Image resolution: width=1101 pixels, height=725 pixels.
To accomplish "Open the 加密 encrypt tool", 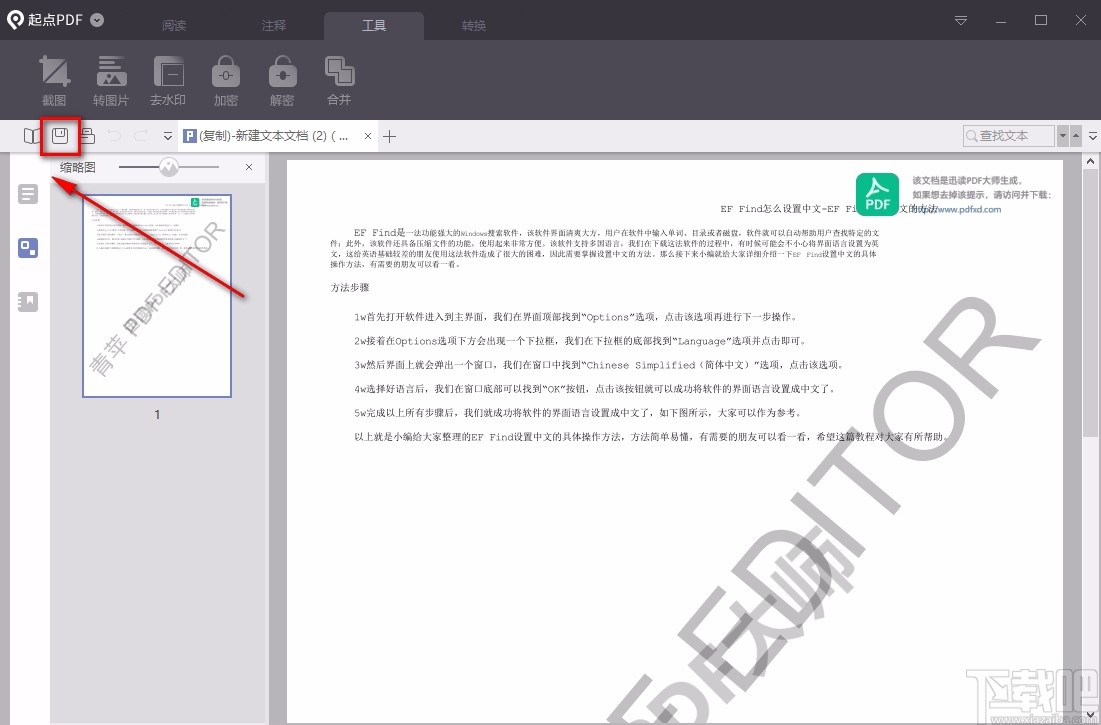I will click(x=225, y=80).
